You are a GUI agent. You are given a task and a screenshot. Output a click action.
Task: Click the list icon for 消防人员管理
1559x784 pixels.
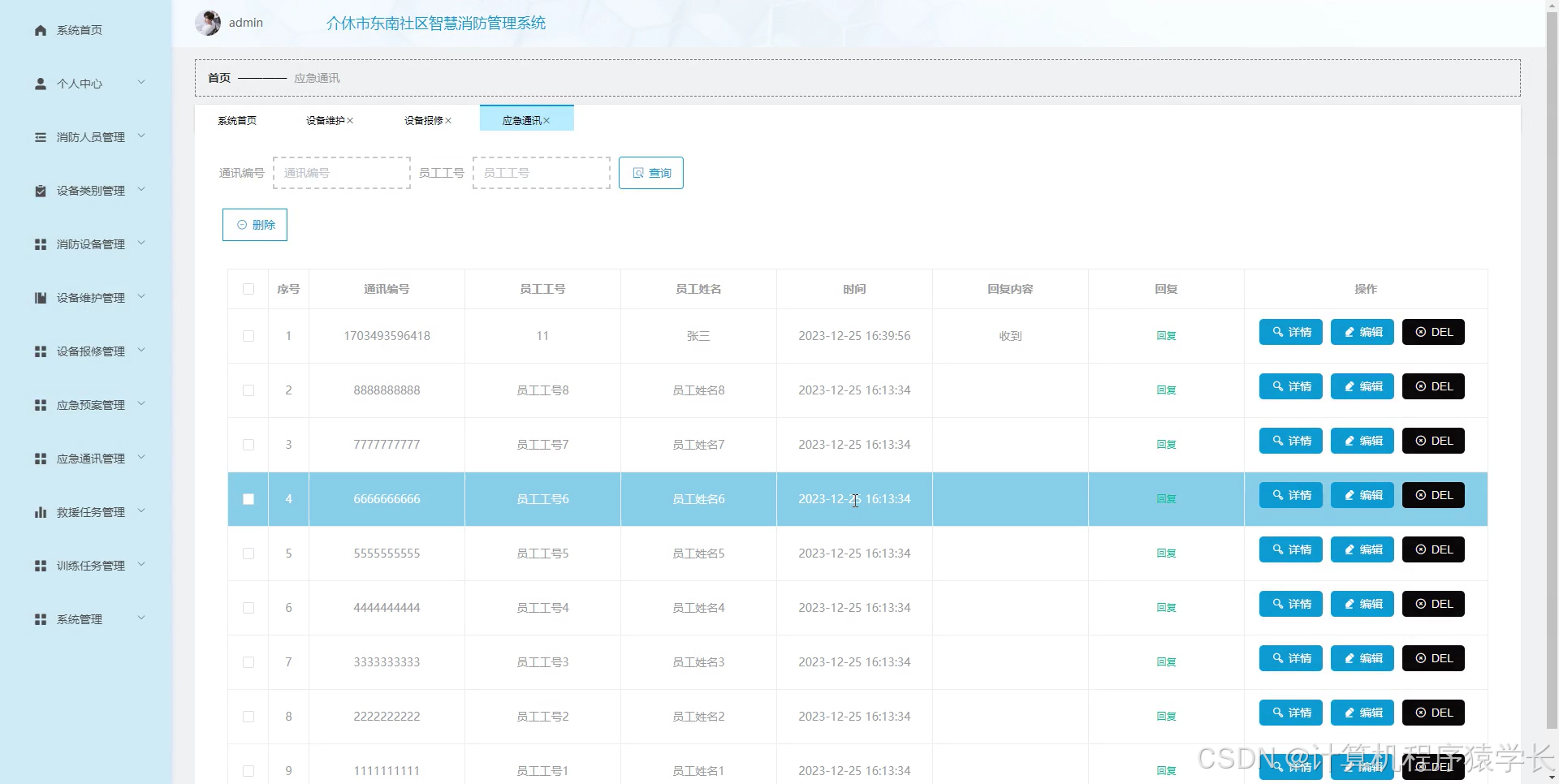tap(41, 137)
